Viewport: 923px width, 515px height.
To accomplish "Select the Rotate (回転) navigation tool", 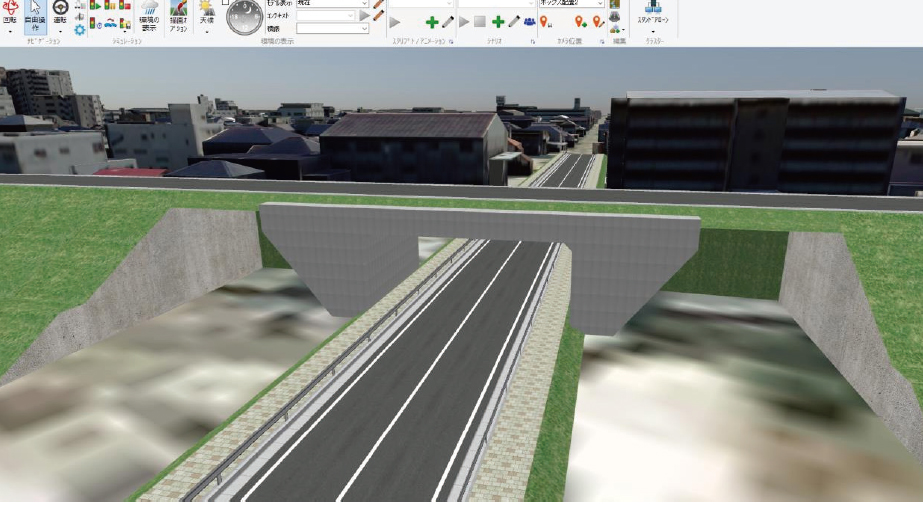I will click(x=10, y=13).
